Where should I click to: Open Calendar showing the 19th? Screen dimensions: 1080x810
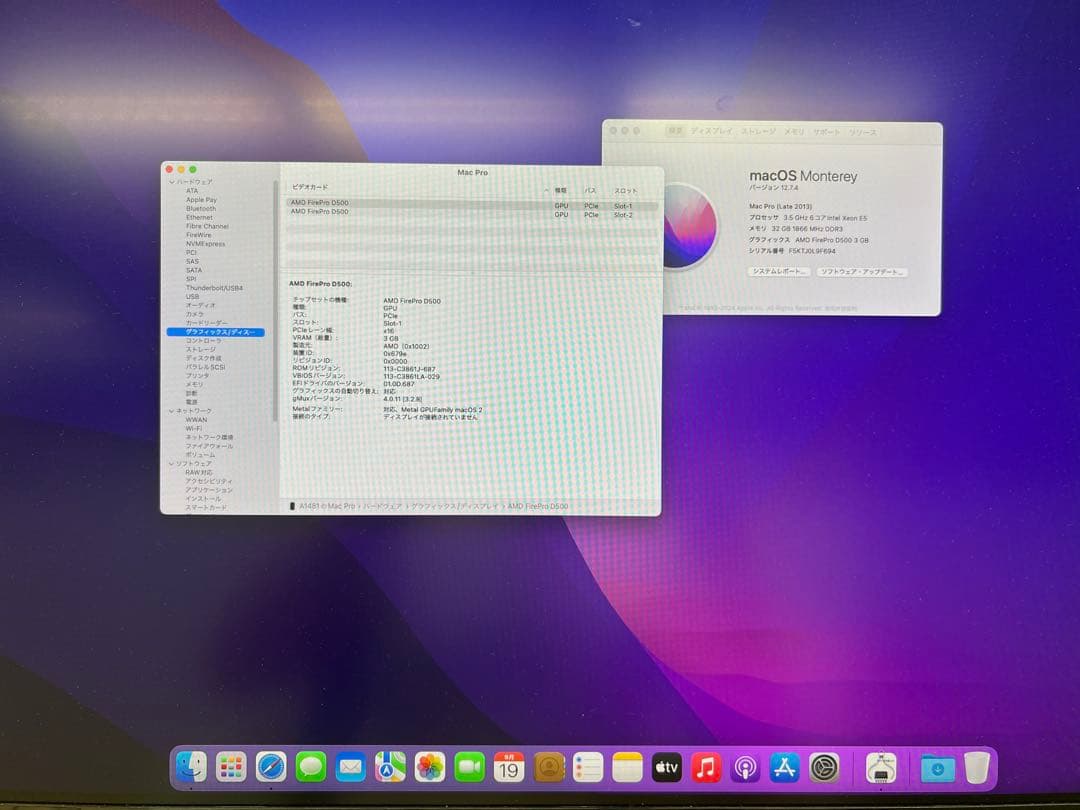511,768
